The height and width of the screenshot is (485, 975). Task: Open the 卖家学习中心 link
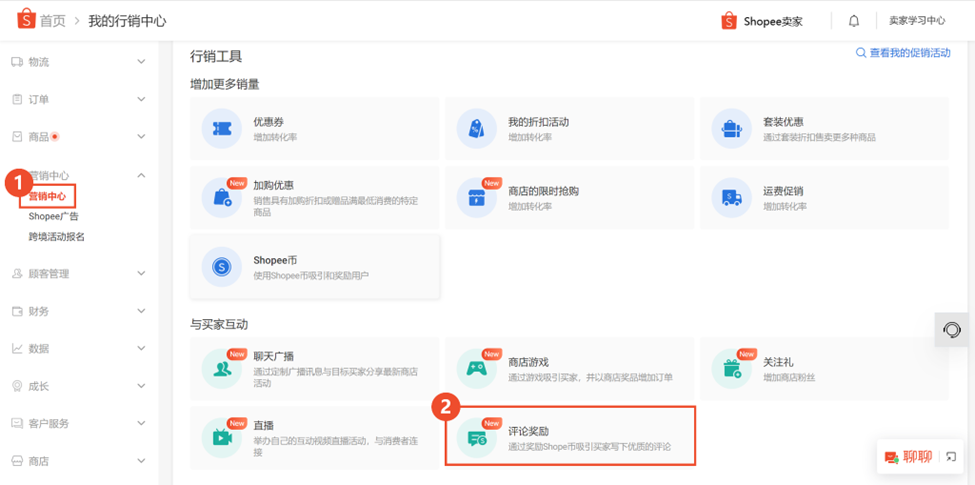pyautogui.click(x=917, y=21)
